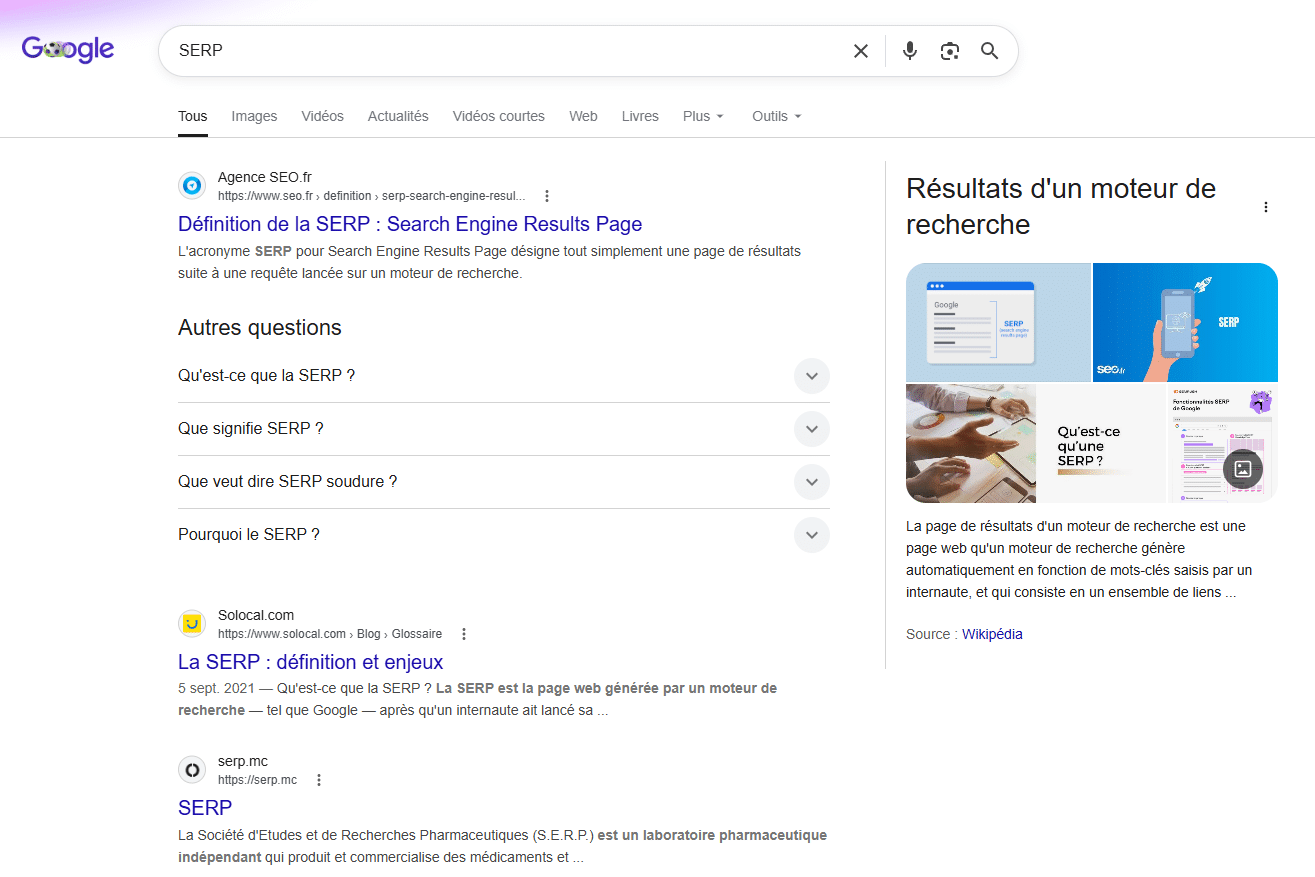Image resolution: width=1315 pixels, height=877 pixels.
Task: Switch to the Images tab
Action: click(x=254, y=116)
